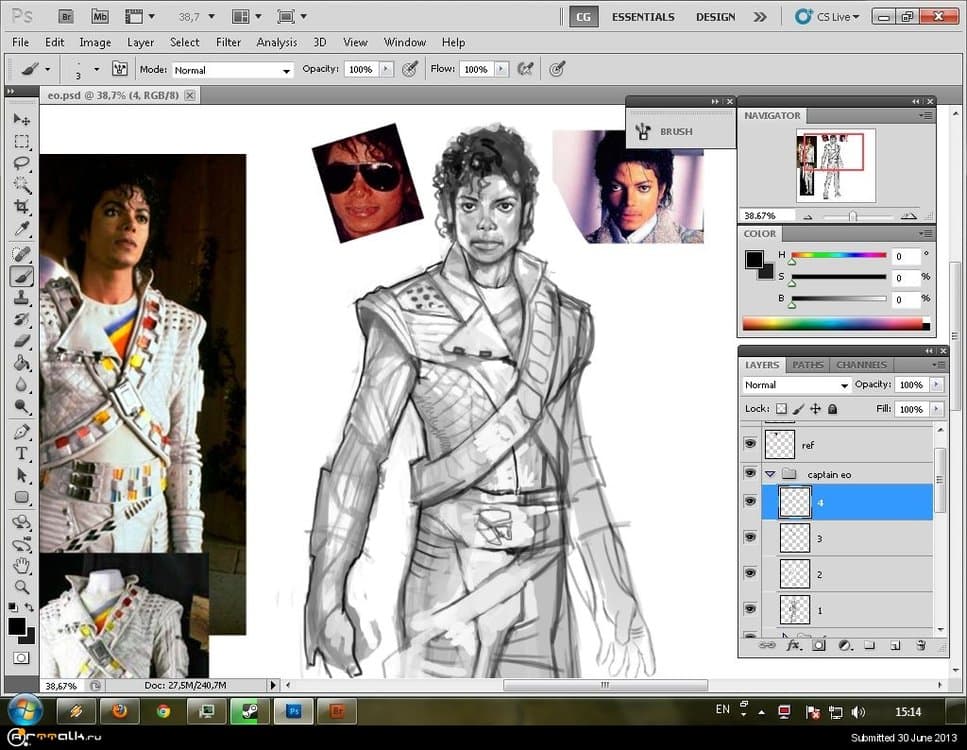967x750 pixels.
Task: Open the Filter menu
Action: click(228, 42)
